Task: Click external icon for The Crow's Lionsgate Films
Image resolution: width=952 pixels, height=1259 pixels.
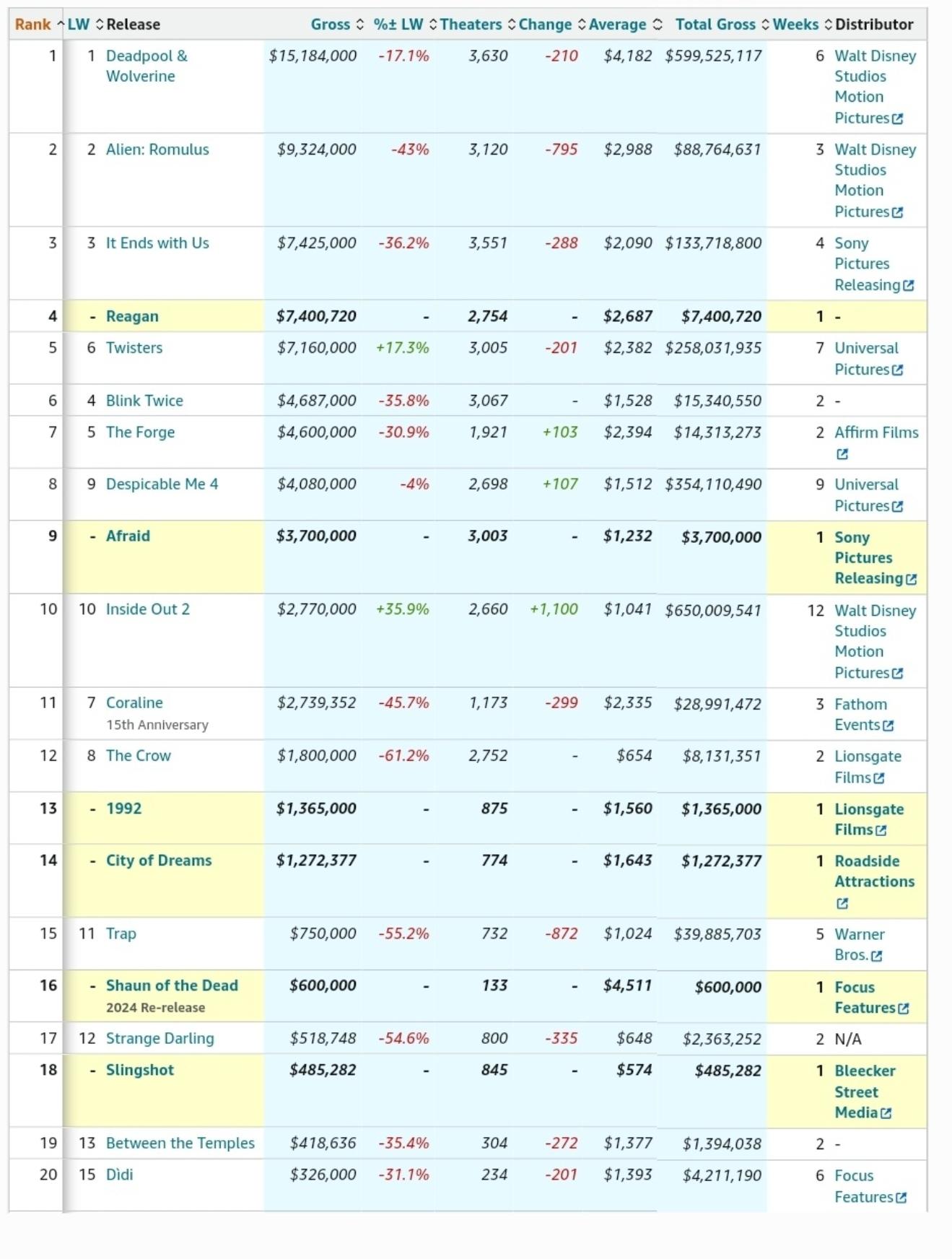Action: 878,779
